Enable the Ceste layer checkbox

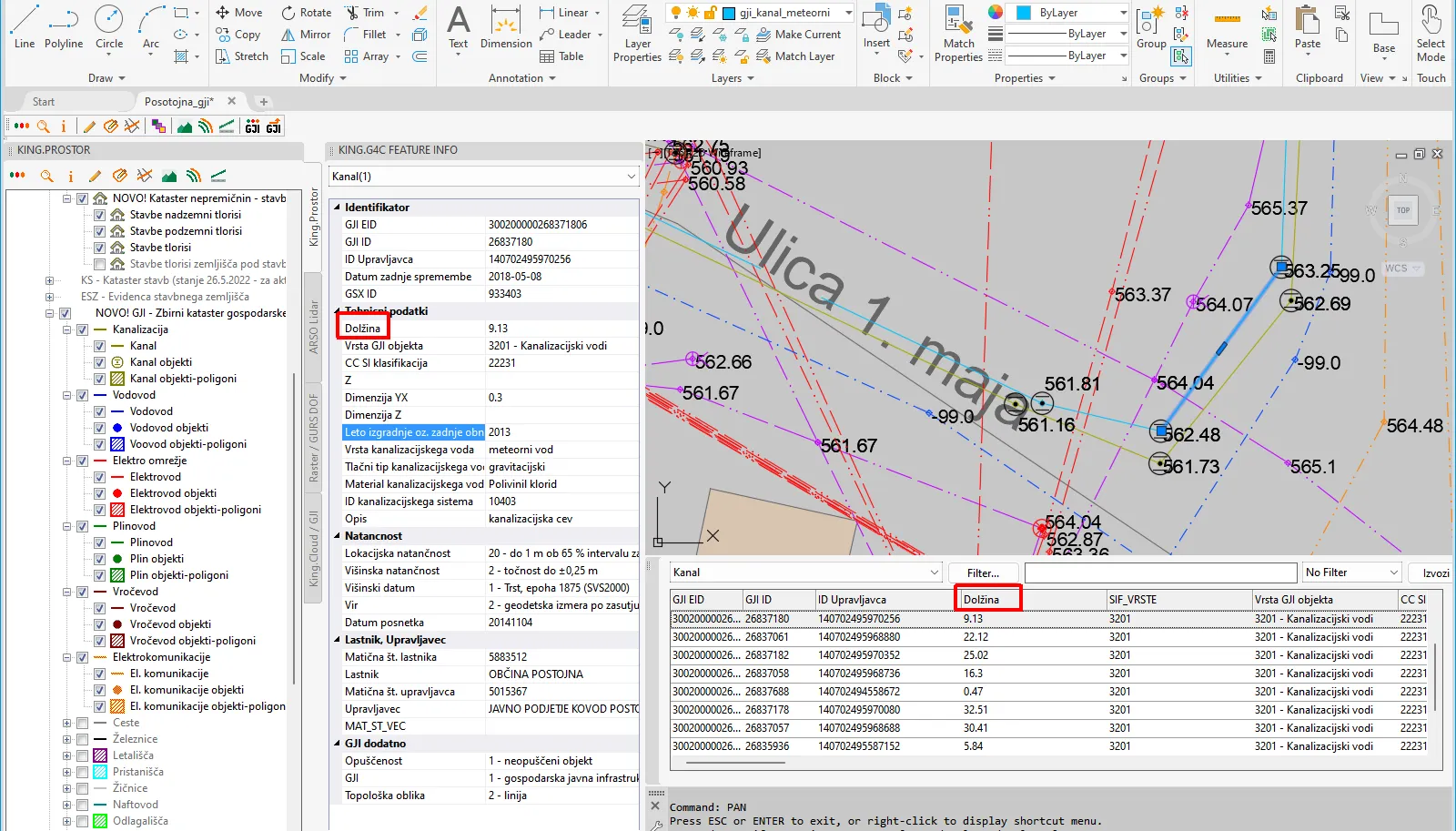click(x=82, y=723)
